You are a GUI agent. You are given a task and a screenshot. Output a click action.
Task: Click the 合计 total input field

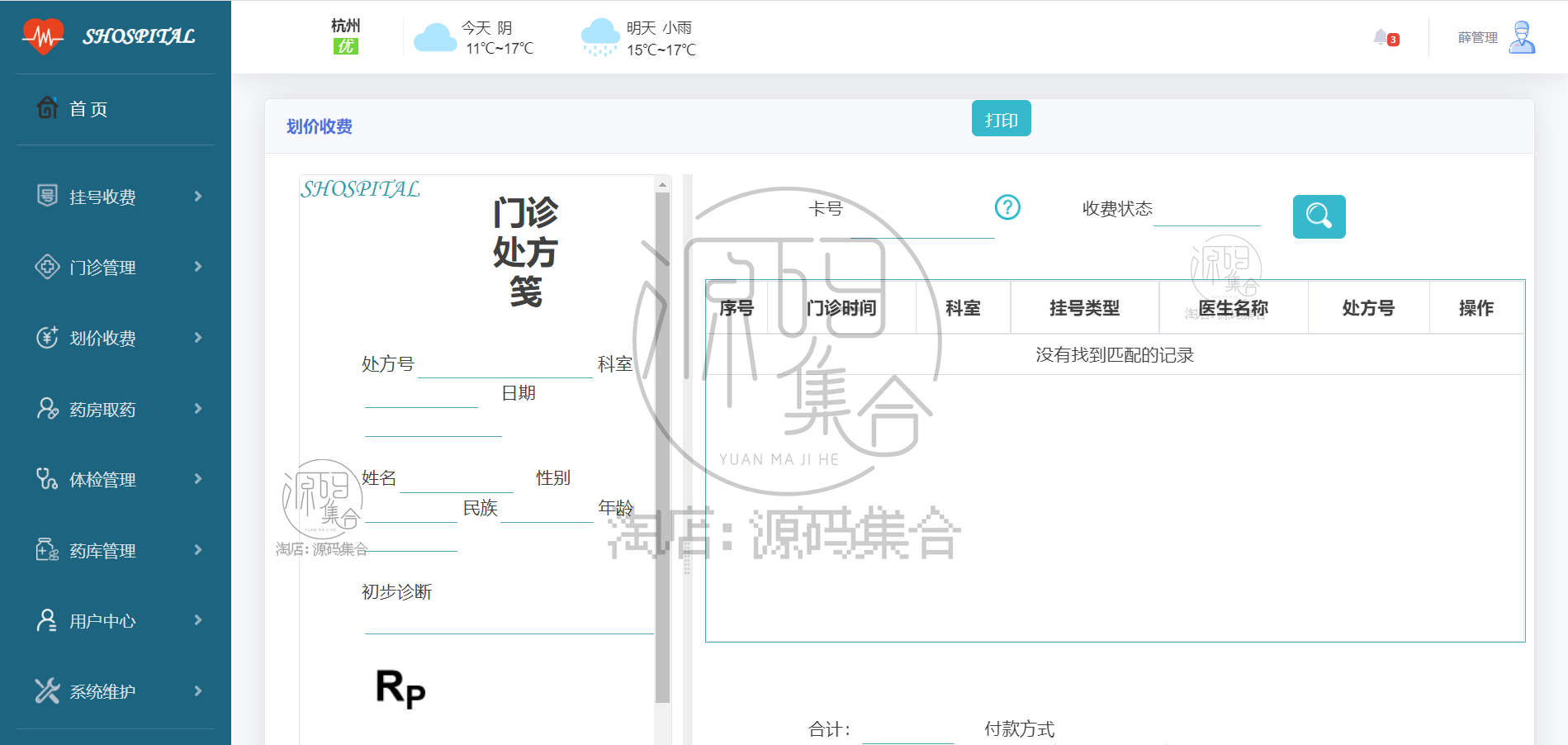pos(907,730)
